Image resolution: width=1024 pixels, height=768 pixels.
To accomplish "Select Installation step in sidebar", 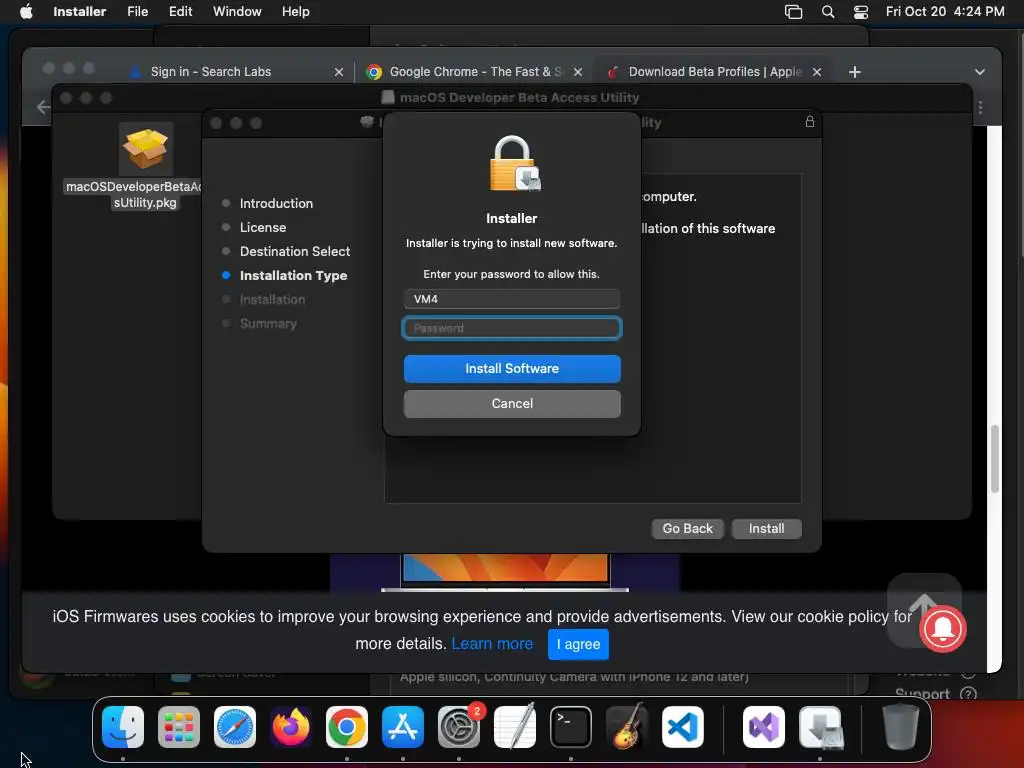I will click(272, 300).
